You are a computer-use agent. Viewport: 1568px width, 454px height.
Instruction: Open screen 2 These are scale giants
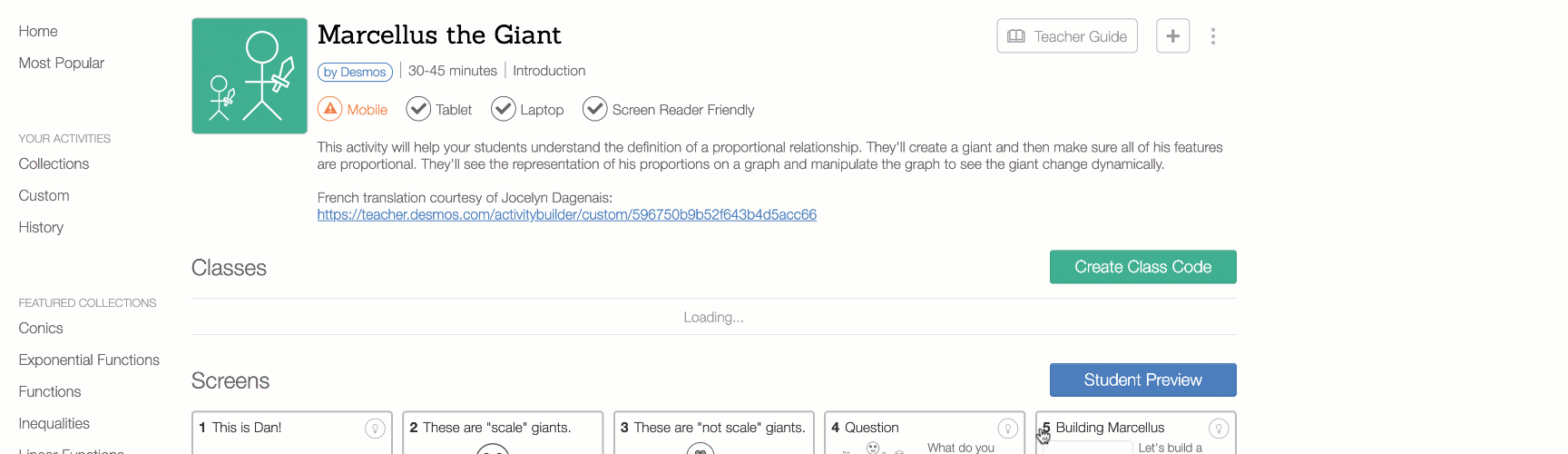click(x=503, y=432)
